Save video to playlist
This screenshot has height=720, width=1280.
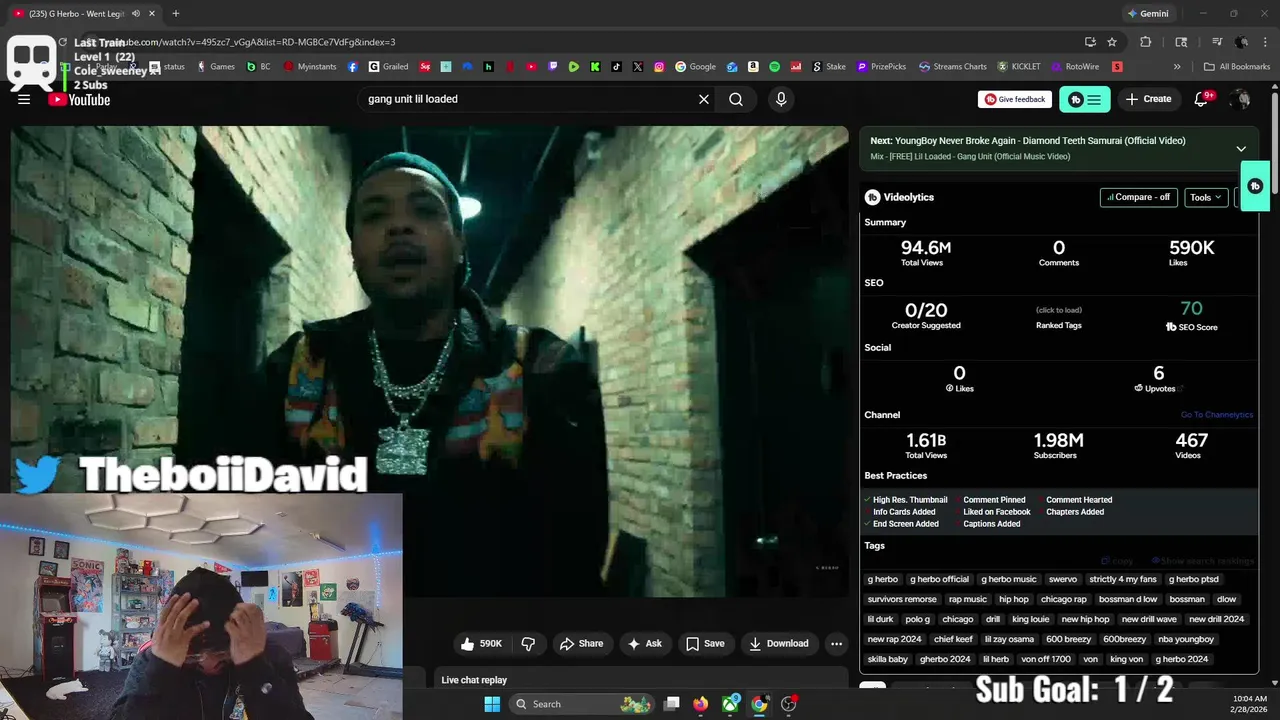coord(705,643)
